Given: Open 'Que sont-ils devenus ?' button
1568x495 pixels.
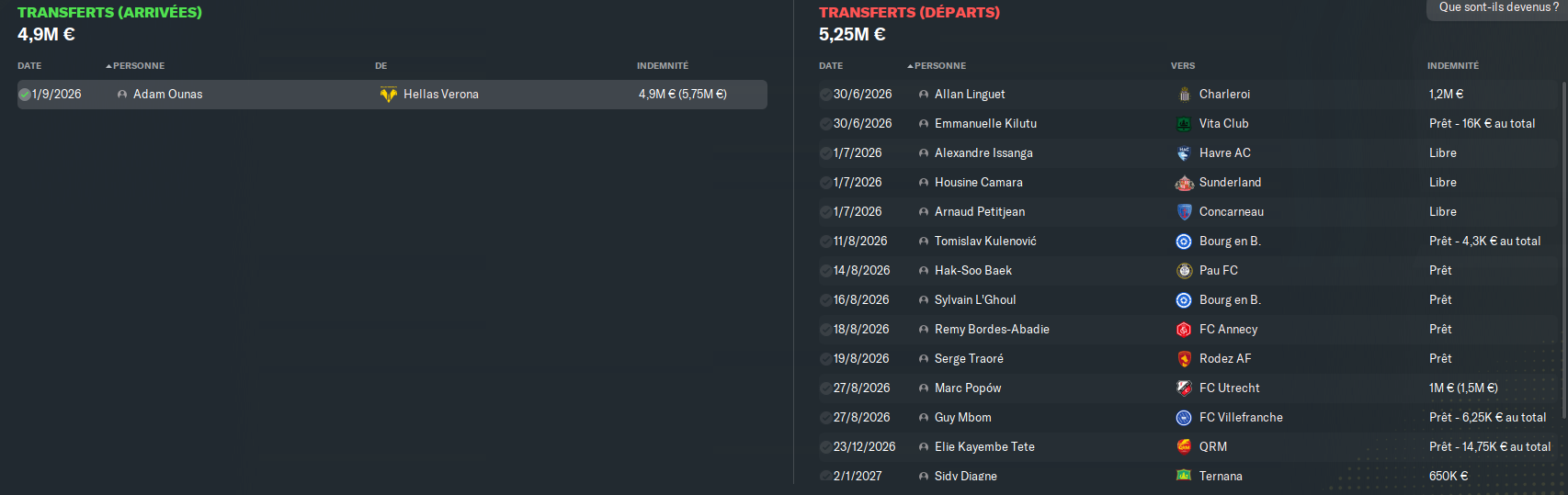Looking at the screenshot, I should (x=1498, y=7).
